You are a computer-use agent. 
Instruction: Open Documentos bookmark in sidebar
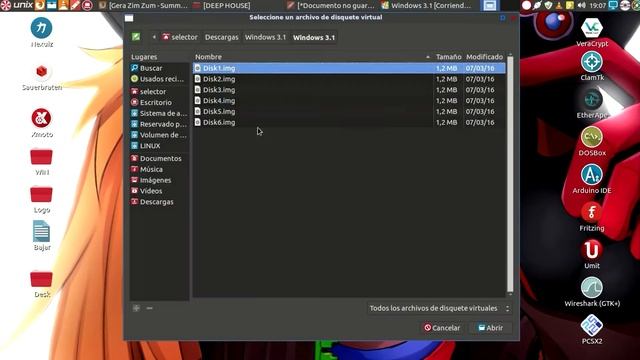(159, 158)
